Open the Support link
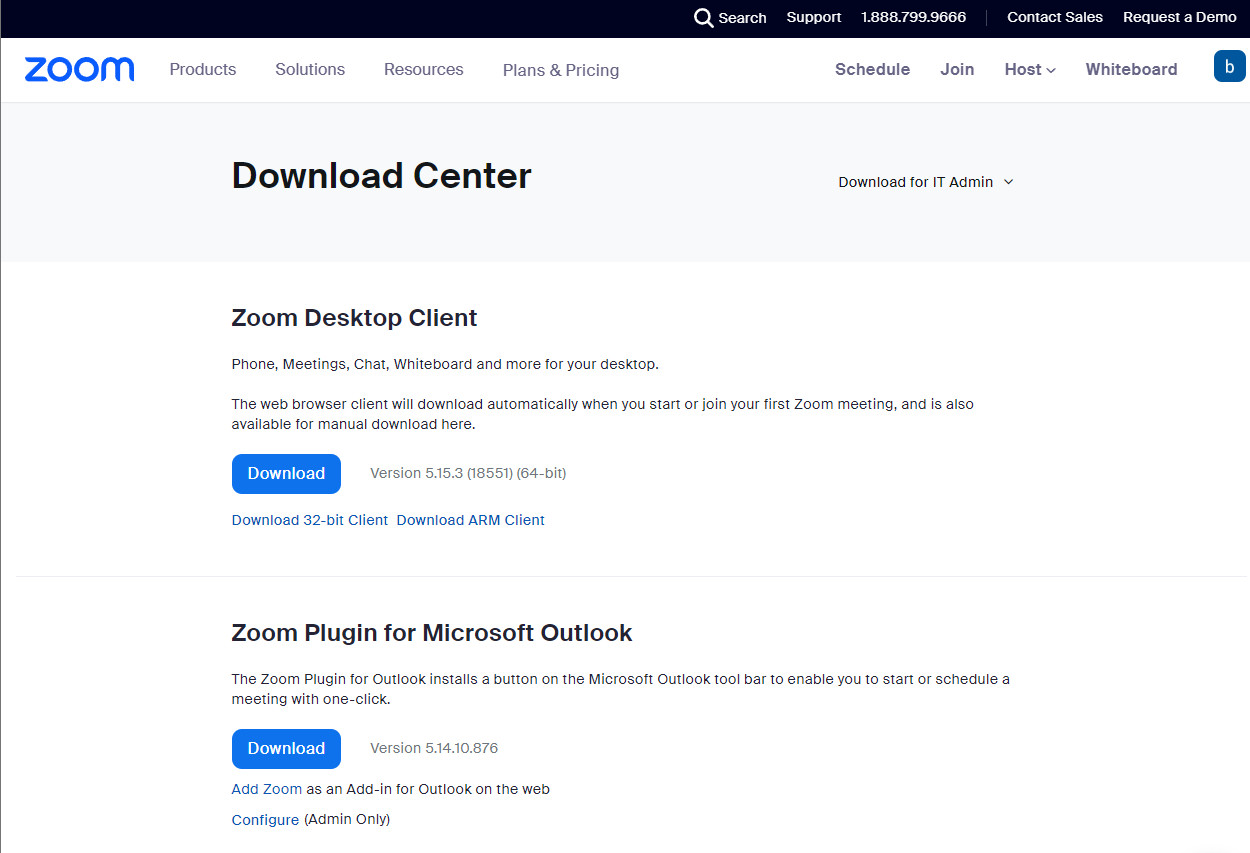 (x=814, y=17)
